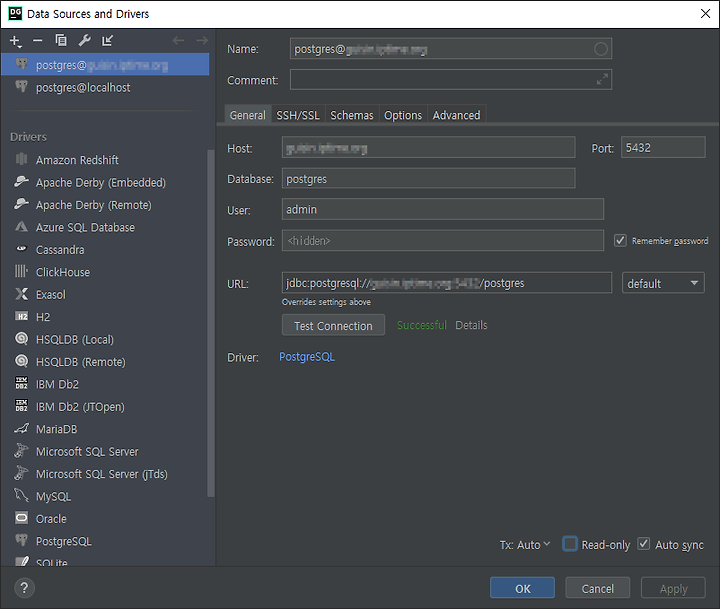This screenshot has height=609, width=720.
Task: Select Azure SQL Database driver icon
Action: 21,226
